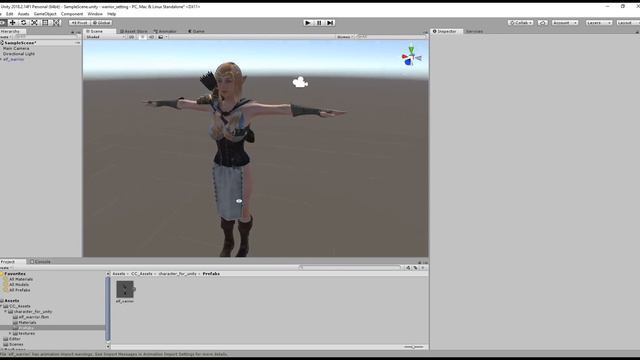The width and height of the screenshot is (640, 360).
Task: Collapse the CC_Assets folder arrow
Action: tap(2, 306)
